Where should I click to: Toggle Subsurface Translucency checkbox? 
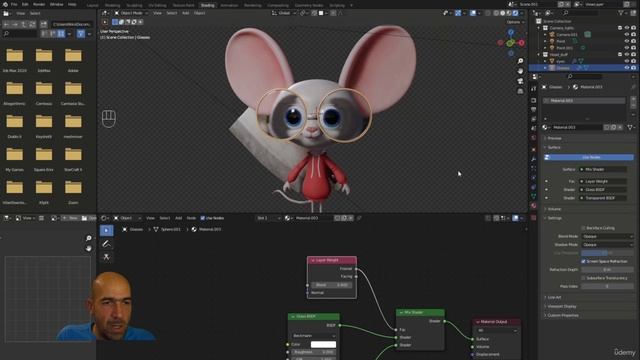click(x=583, y=278)
